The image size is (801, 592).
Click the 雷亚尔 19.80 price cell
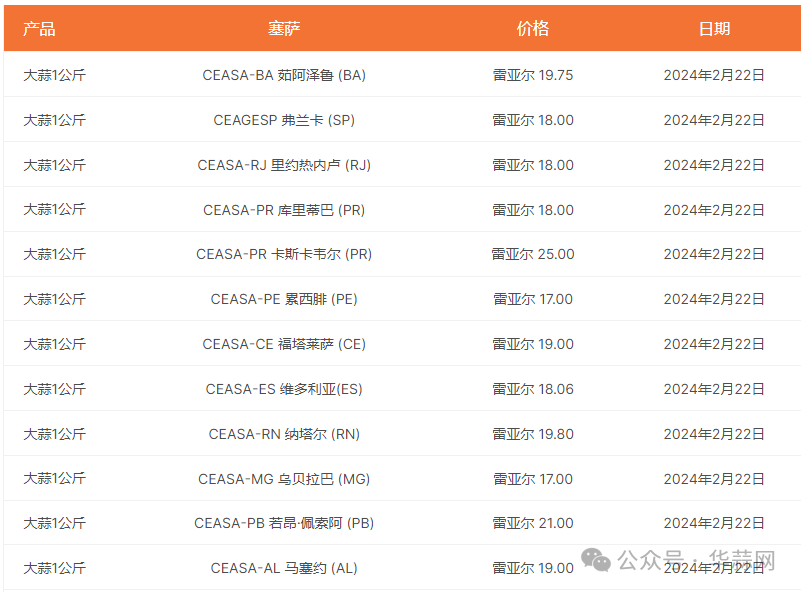533,434
